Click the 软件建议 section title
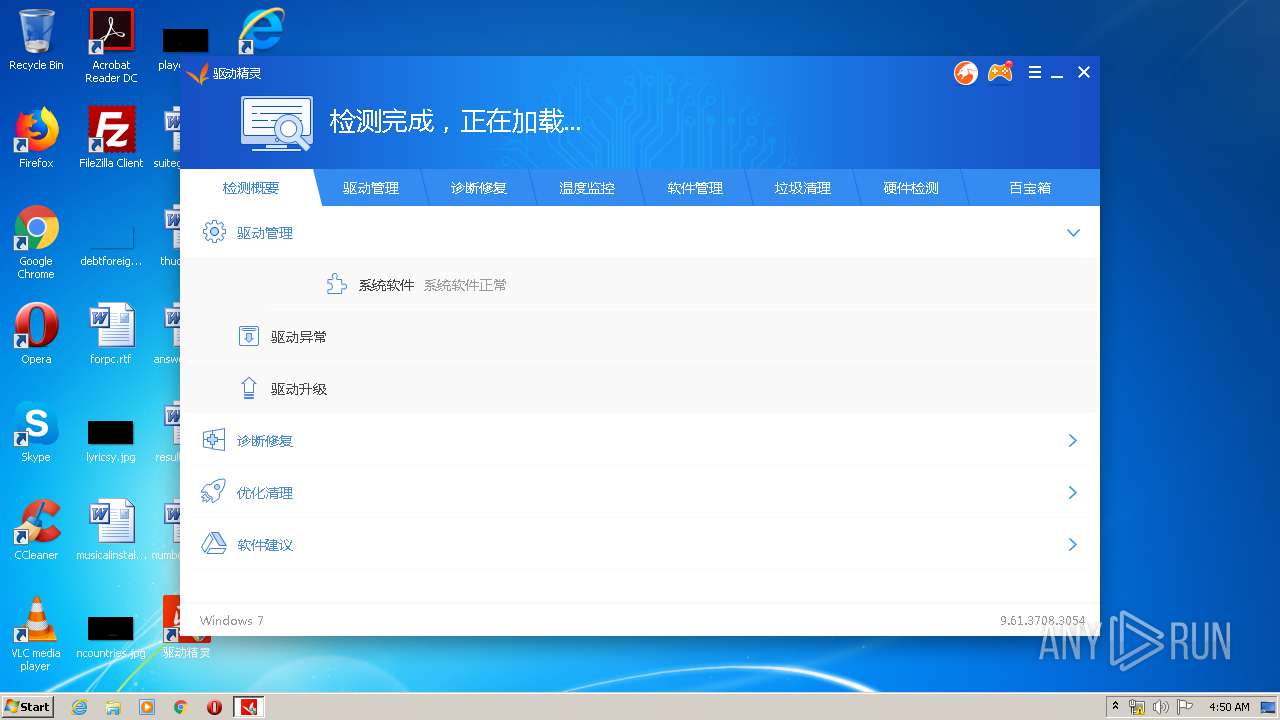 click(265, 545)
